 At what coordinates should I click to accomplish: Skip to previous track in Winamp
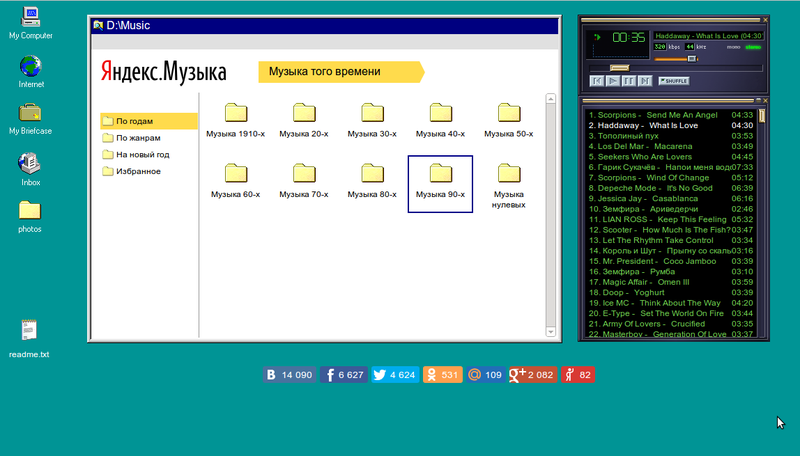pyautogui.click(x=596, y=81)
